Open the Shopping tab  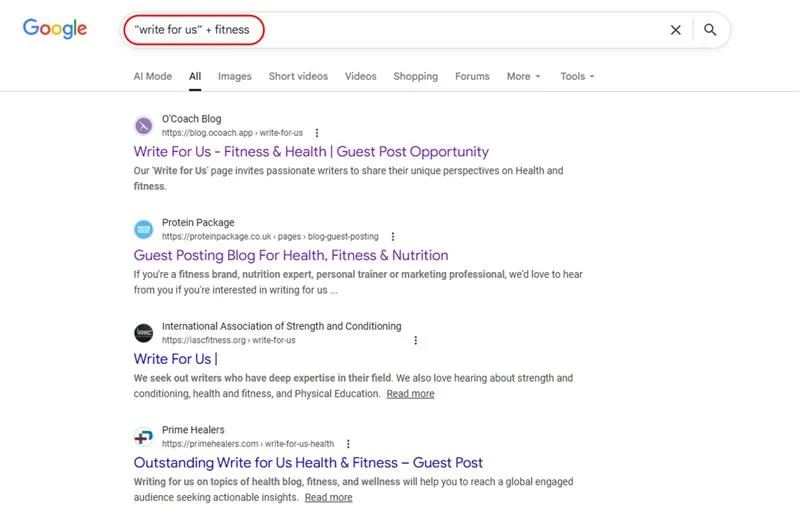(416, 76)
